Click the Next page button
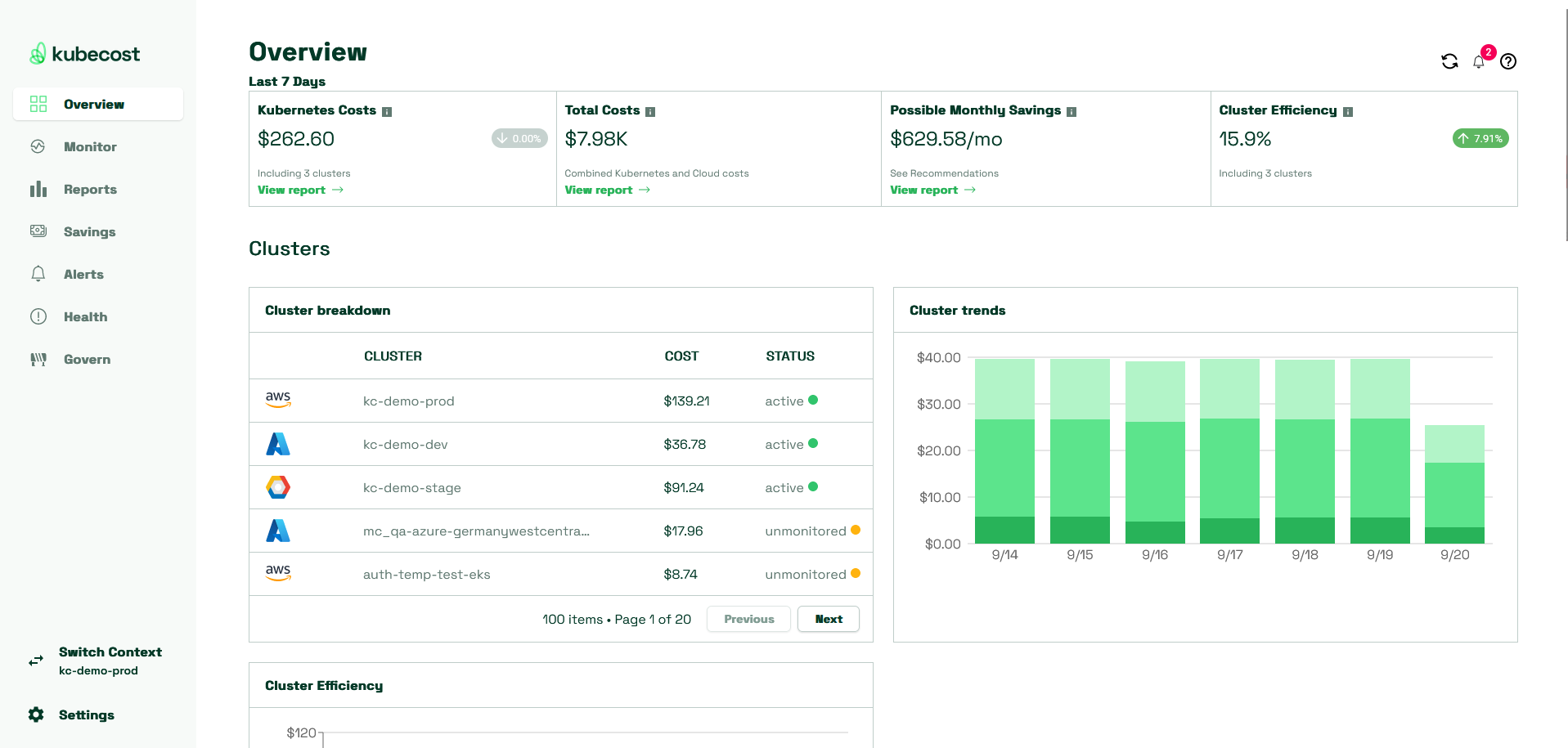The width and height of the screenshot is (1568, 748). tap(829, 619)
